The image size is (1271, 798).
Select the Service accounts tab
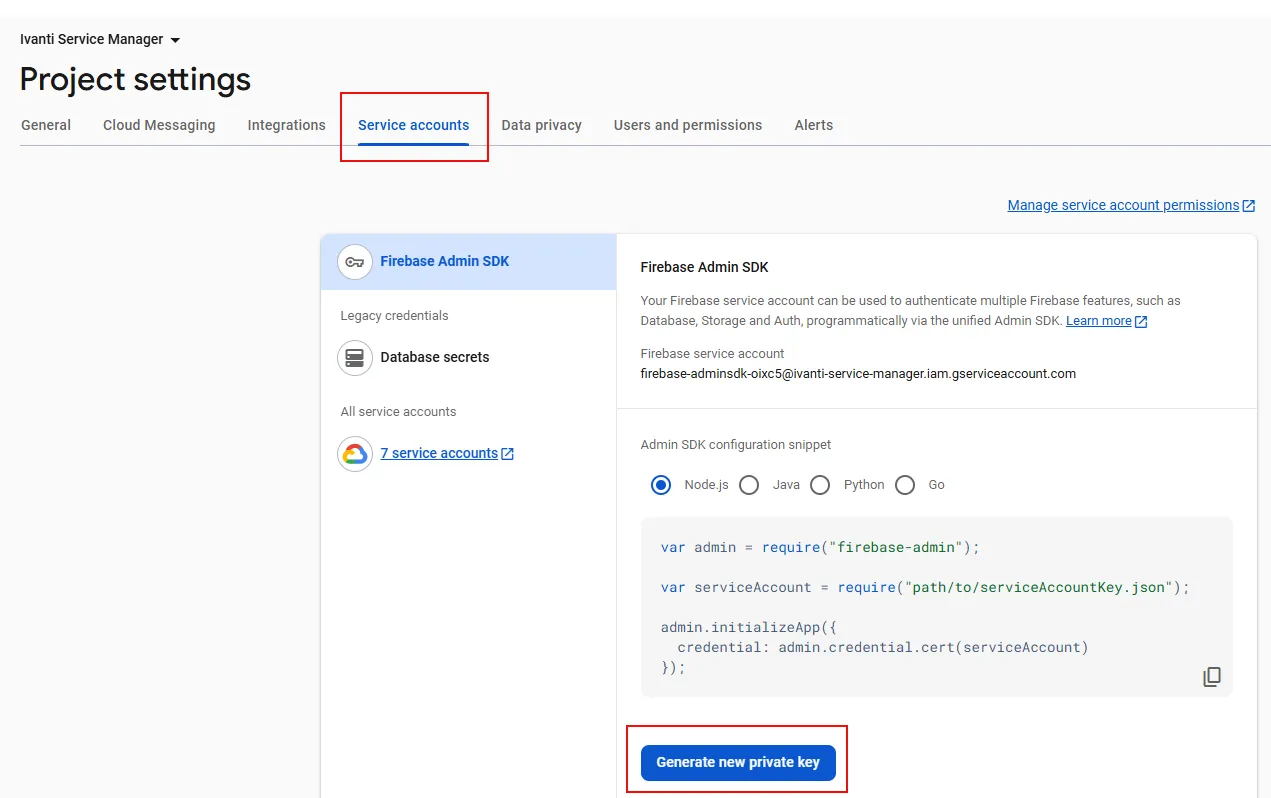click(x=414, y=125)
